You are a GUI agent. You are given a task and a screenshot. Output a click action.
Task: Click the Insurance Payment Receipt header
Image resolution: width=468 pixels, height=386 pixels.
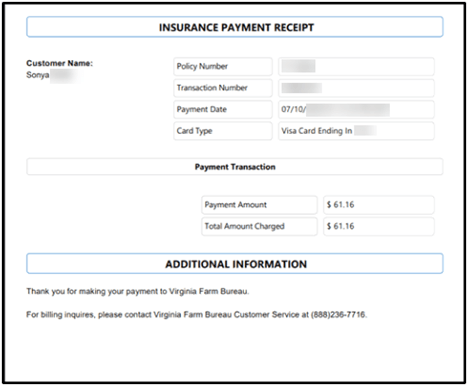(x=235, y=27)
